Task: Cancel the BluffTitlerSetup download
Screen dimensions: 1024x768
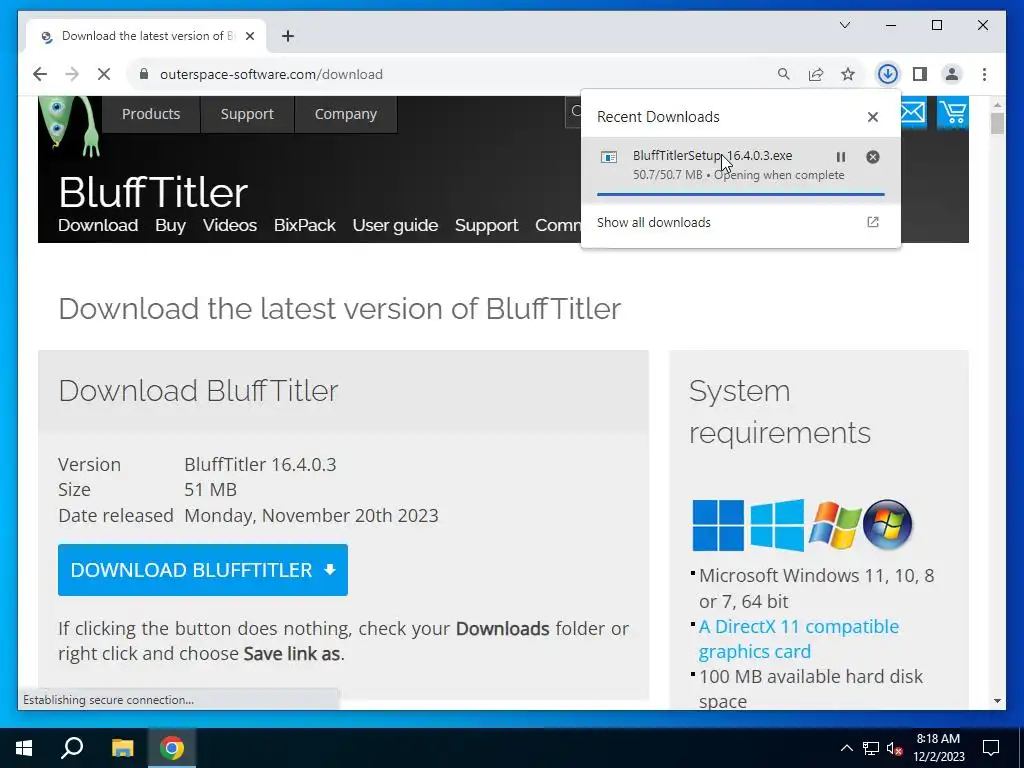Action: point(872,157)
